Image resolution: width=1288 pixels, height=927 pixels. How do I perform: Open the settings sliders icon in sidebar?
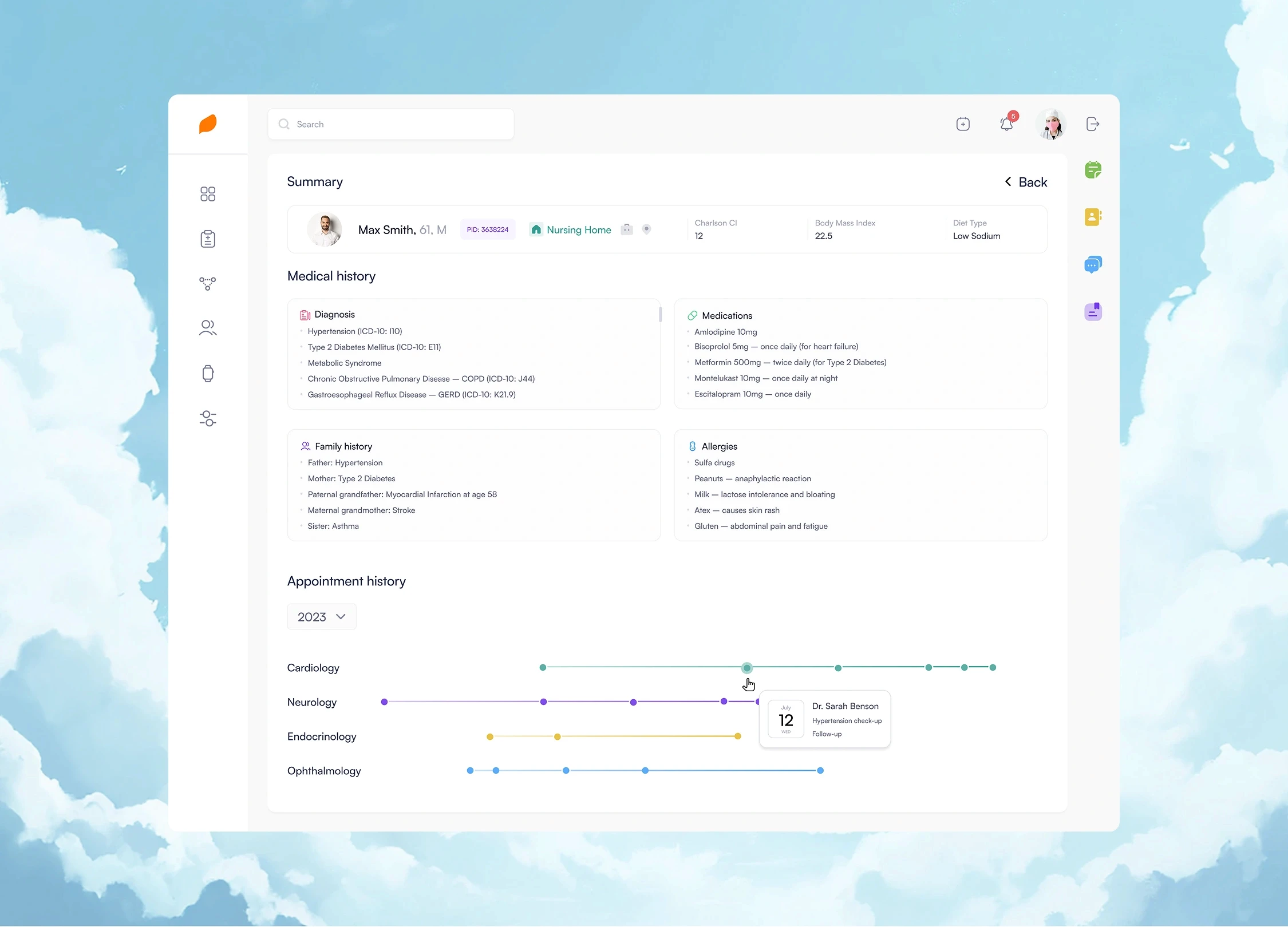coord(208,418)
